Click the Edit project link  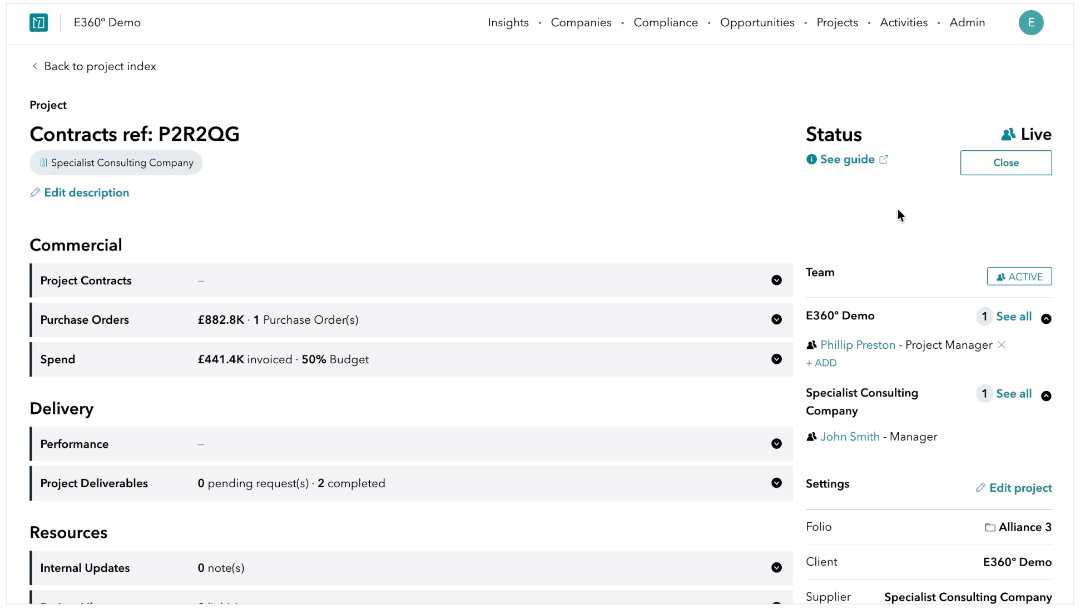[1020, 488]
